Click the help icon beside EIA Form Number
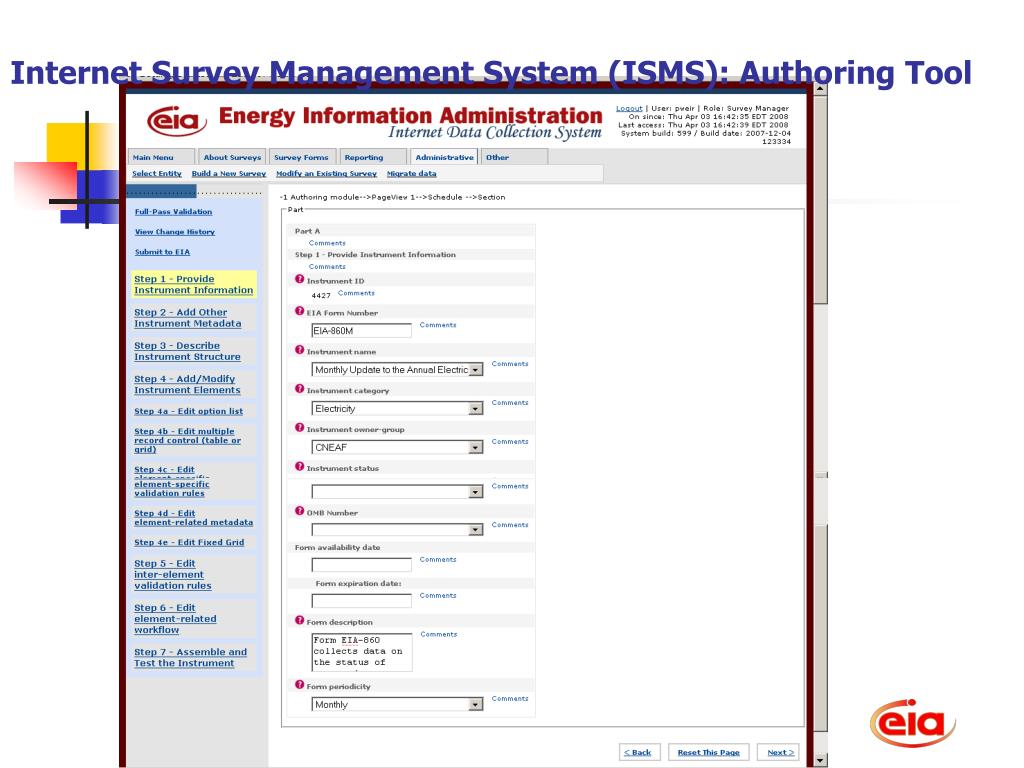The height and width of the screenshot is (768, 1024). [x=300, y=311]
